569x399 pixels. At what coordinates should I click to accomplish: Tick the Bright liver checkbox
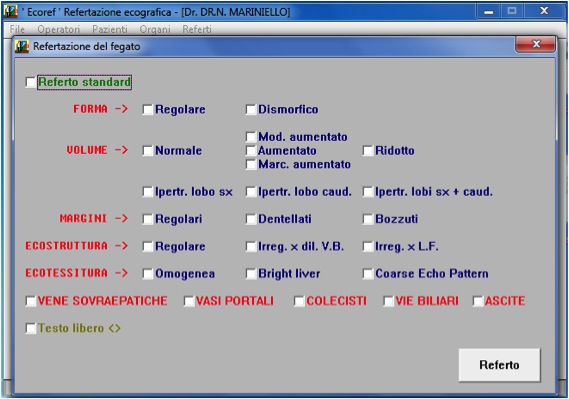(x=251, y=274)
